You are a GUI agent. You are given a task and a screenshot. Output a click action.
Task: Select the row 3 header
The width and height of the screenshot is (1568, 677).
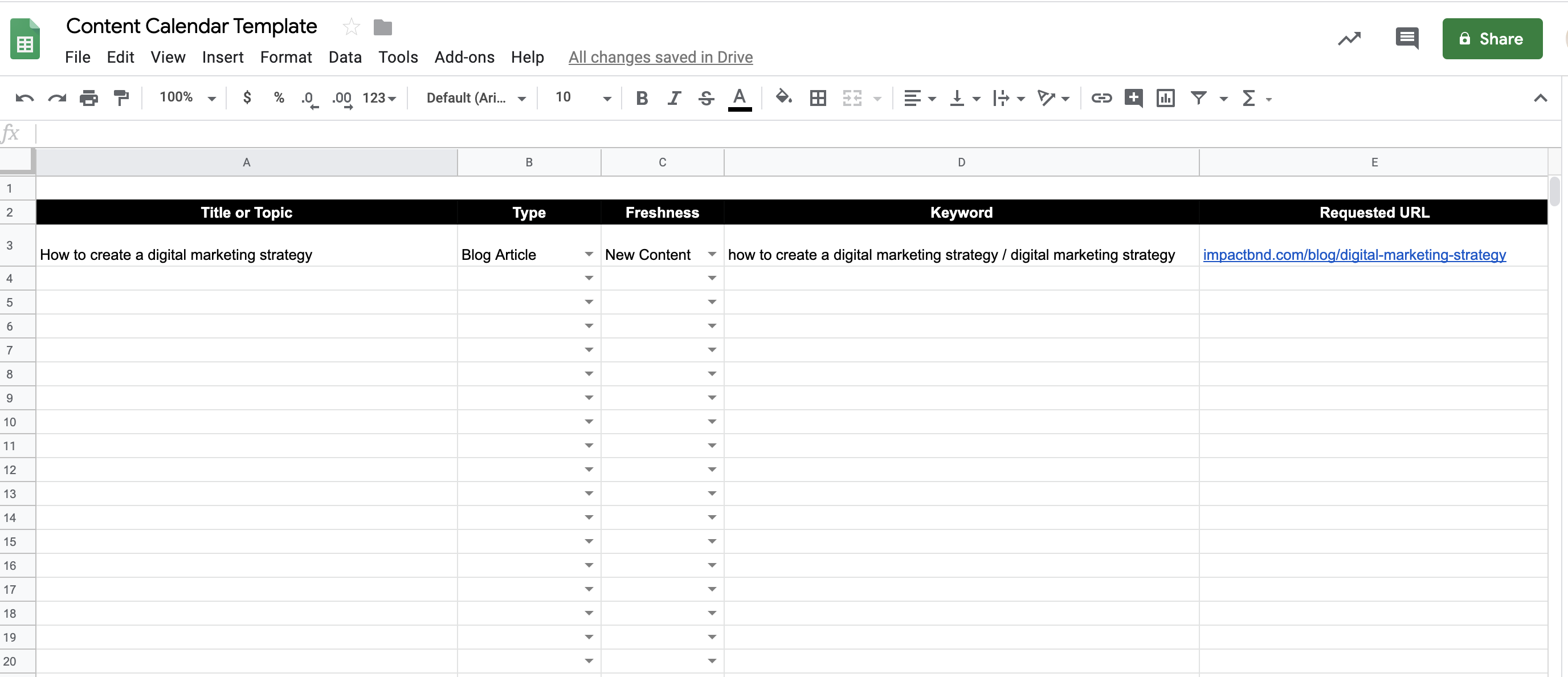(x=18, y=246)
